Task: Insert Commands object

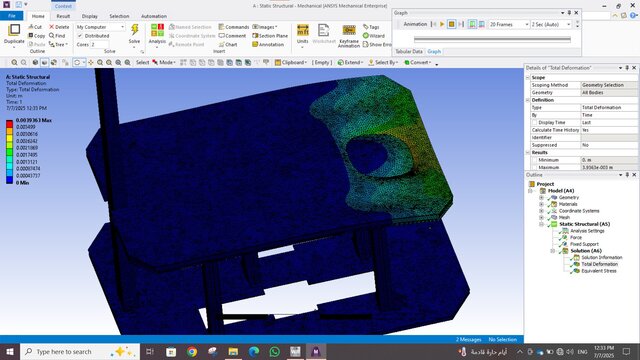Action: click(x=233, y=27)
